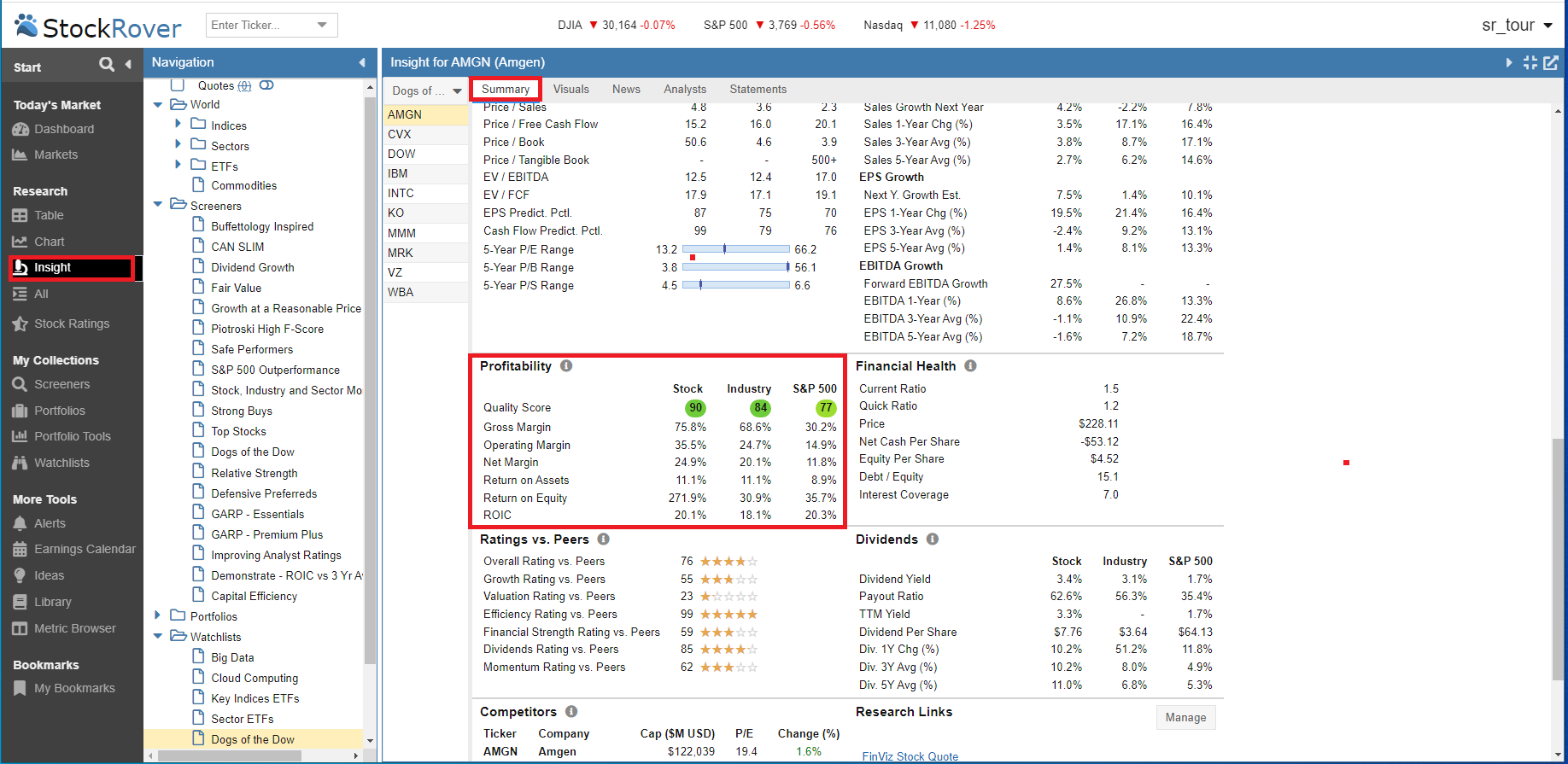Show info for Competitors section
1568x764 pixels.
(x=571, y=712)
